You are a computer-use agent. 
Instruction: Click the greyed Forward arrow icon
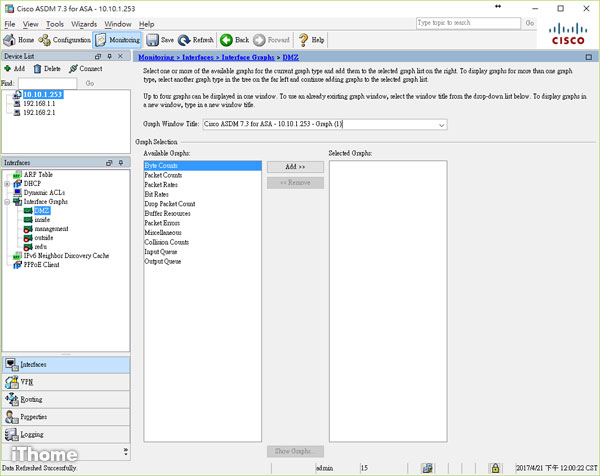[271, 40]
